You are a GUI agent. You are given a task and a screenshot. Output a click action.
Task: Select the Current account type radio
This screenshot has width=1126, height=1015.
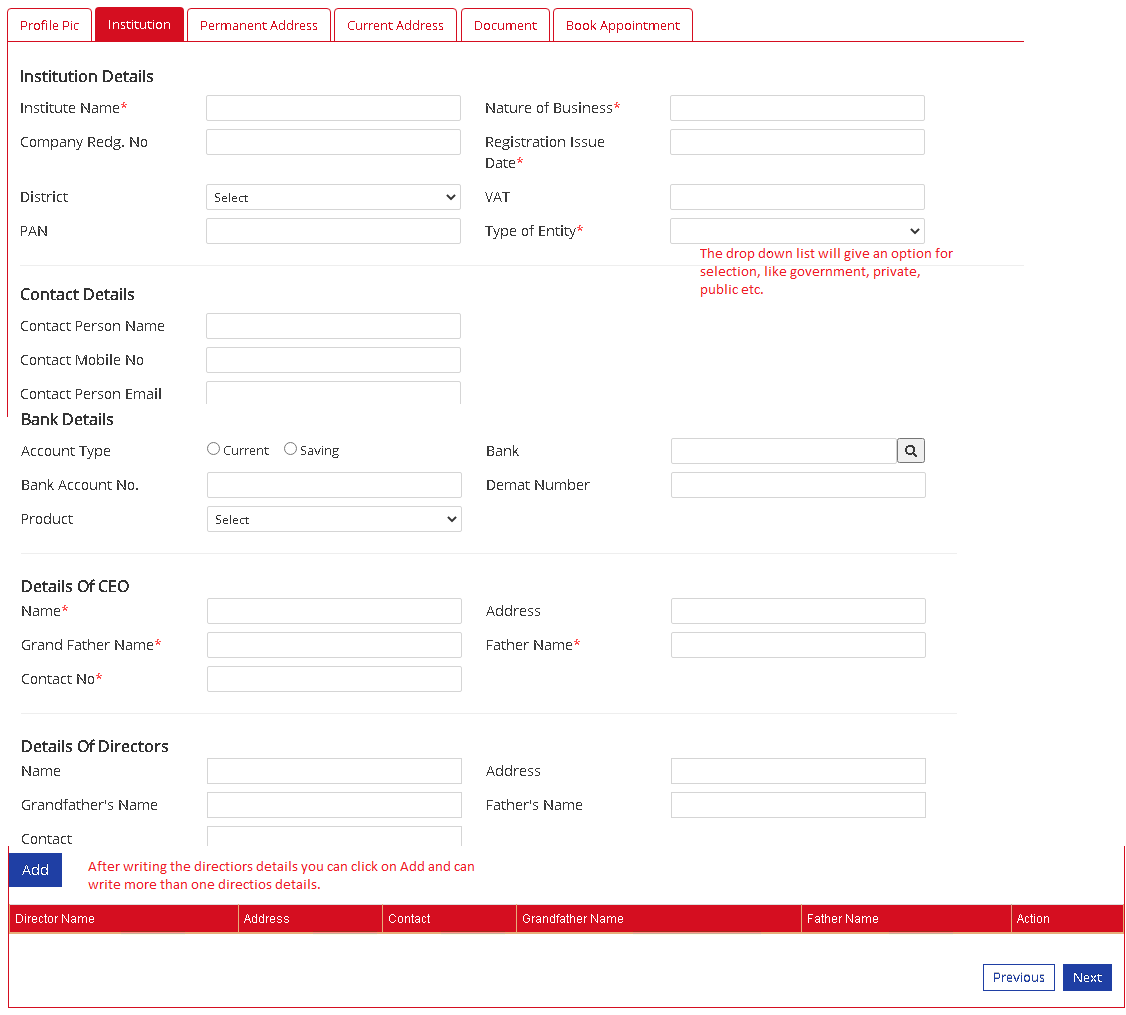[213, 449]
